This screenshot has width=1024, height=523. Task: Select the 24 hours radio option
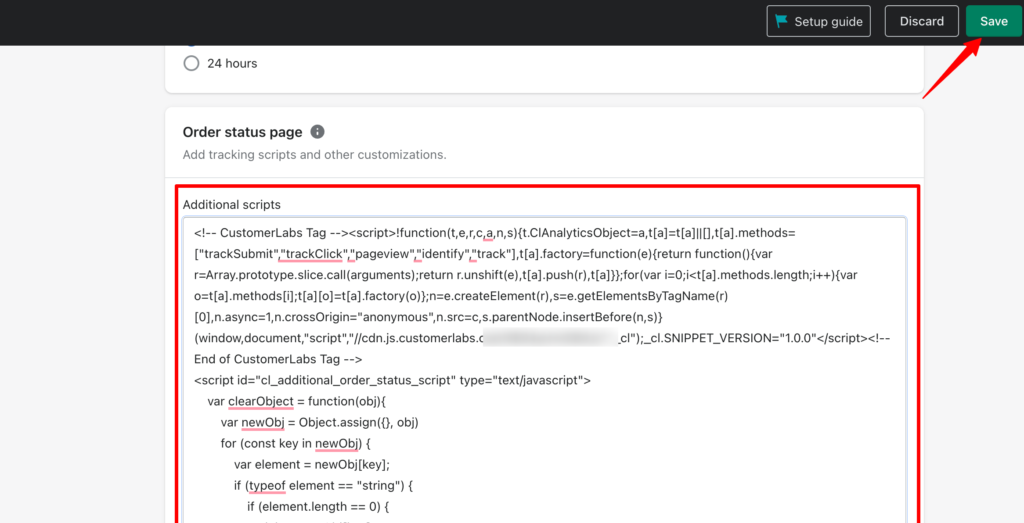pyautogui.click(x=191, y=63)
